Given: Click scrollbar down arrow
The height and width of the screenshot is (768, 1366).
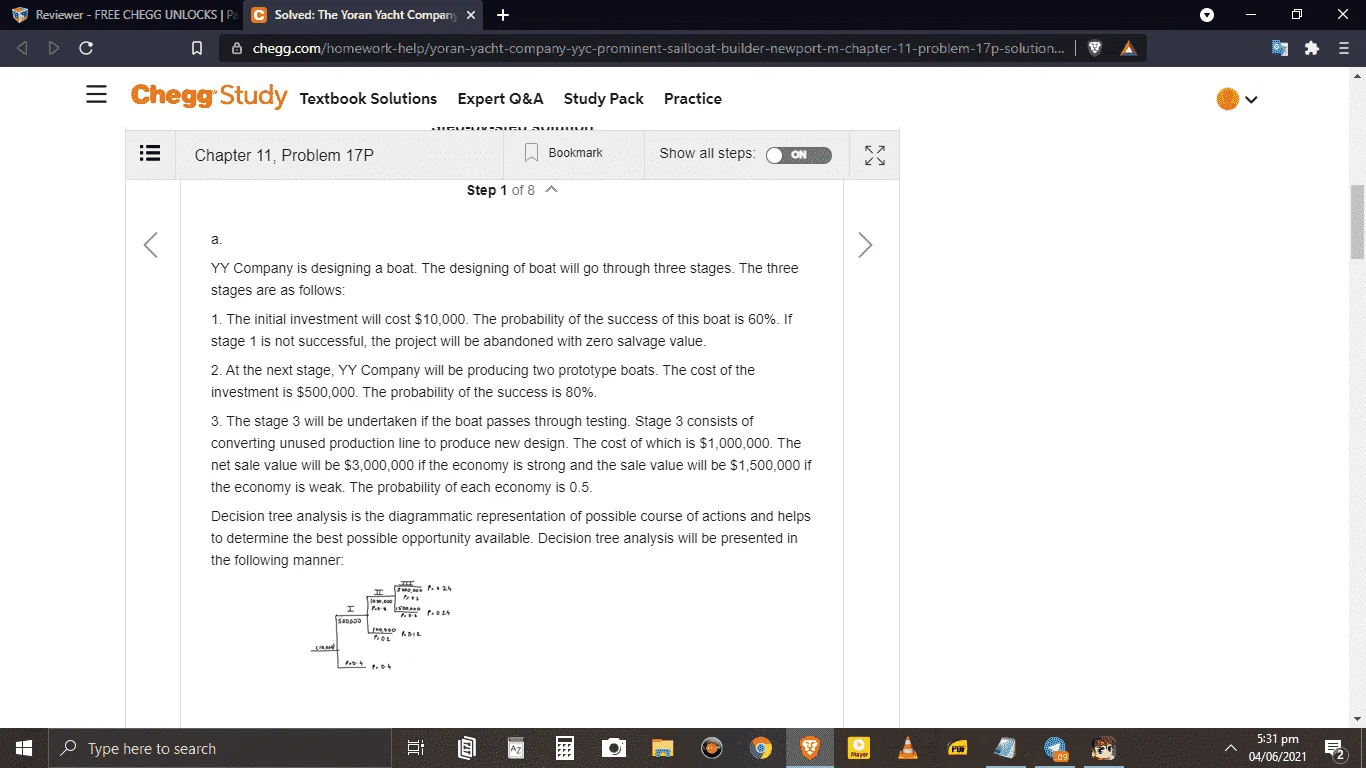Looking at the screenshot, I should pyautogui.click(x=1357, y=719).
